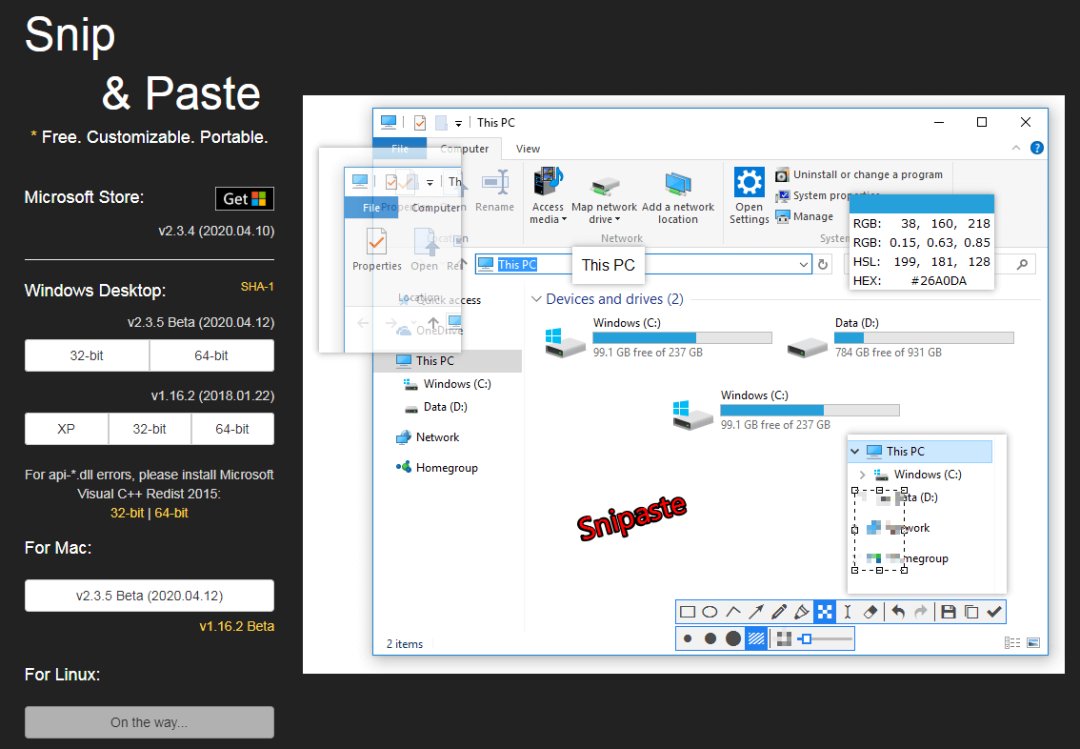This screenshot has height=749, width=1080.
Task: Select the largest brush size dot
Action: (x=733, y=638)
